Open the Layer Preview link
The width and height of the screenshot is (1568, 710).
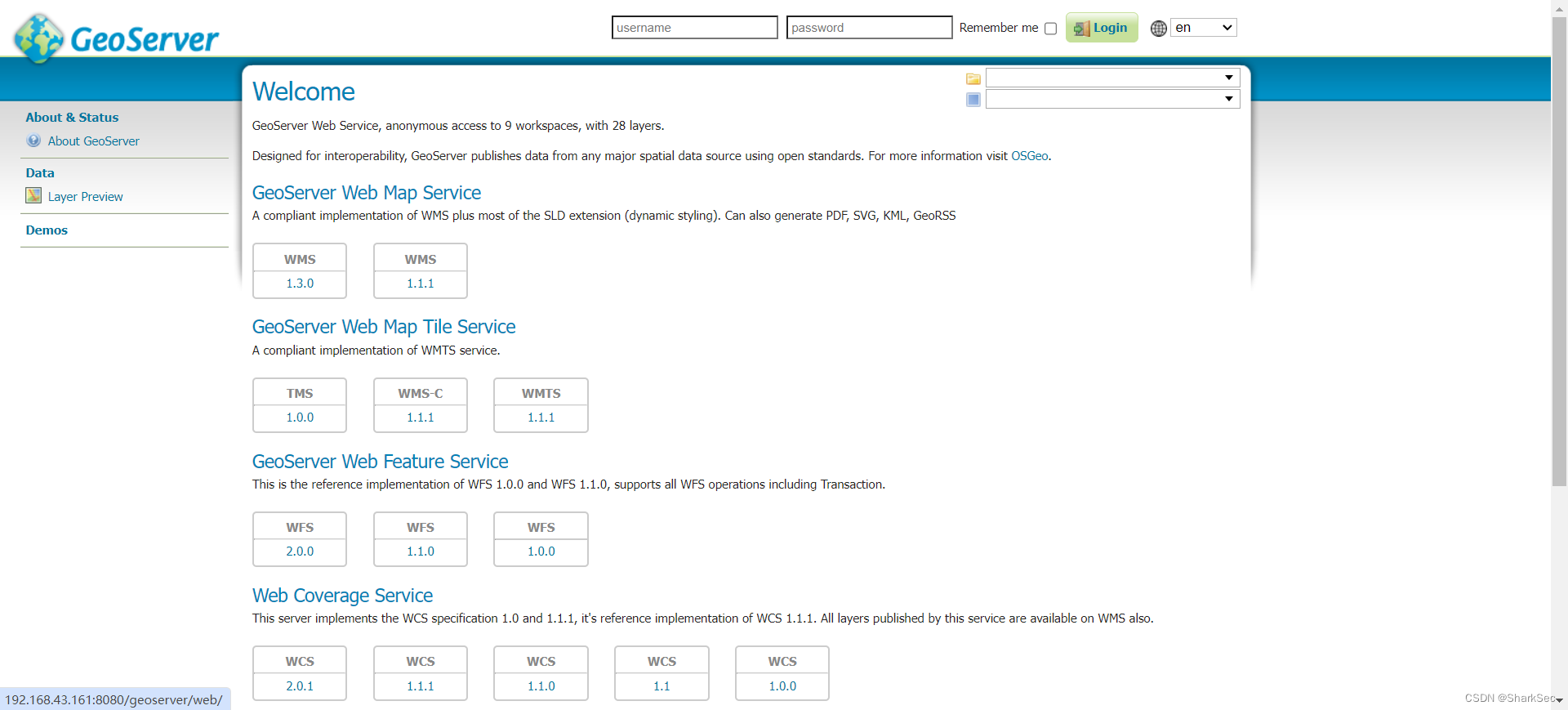[x=85, y=197]
